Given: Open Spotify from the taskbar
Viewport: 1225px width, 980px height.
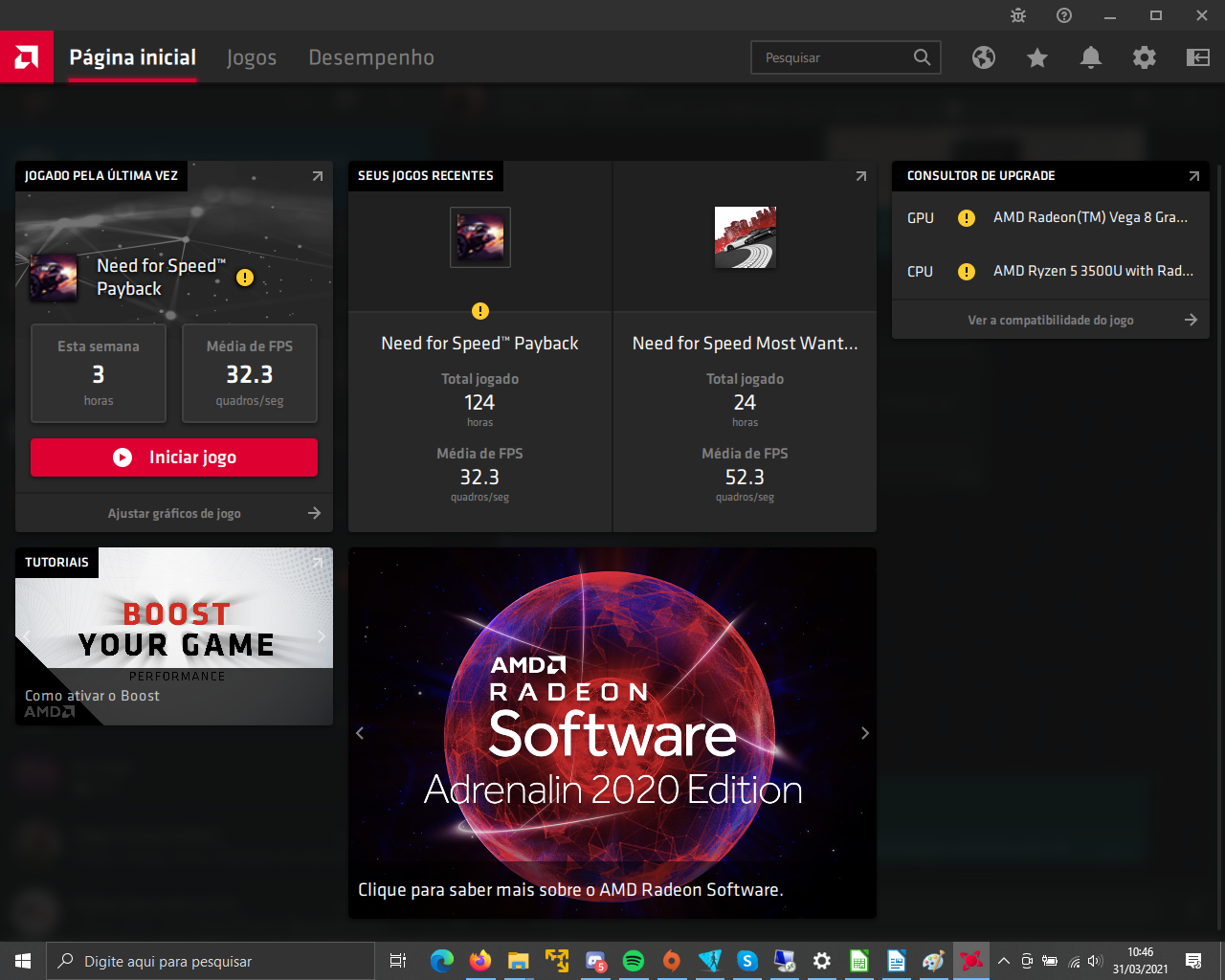Looking at the screenshot, I should click(634, 961).
